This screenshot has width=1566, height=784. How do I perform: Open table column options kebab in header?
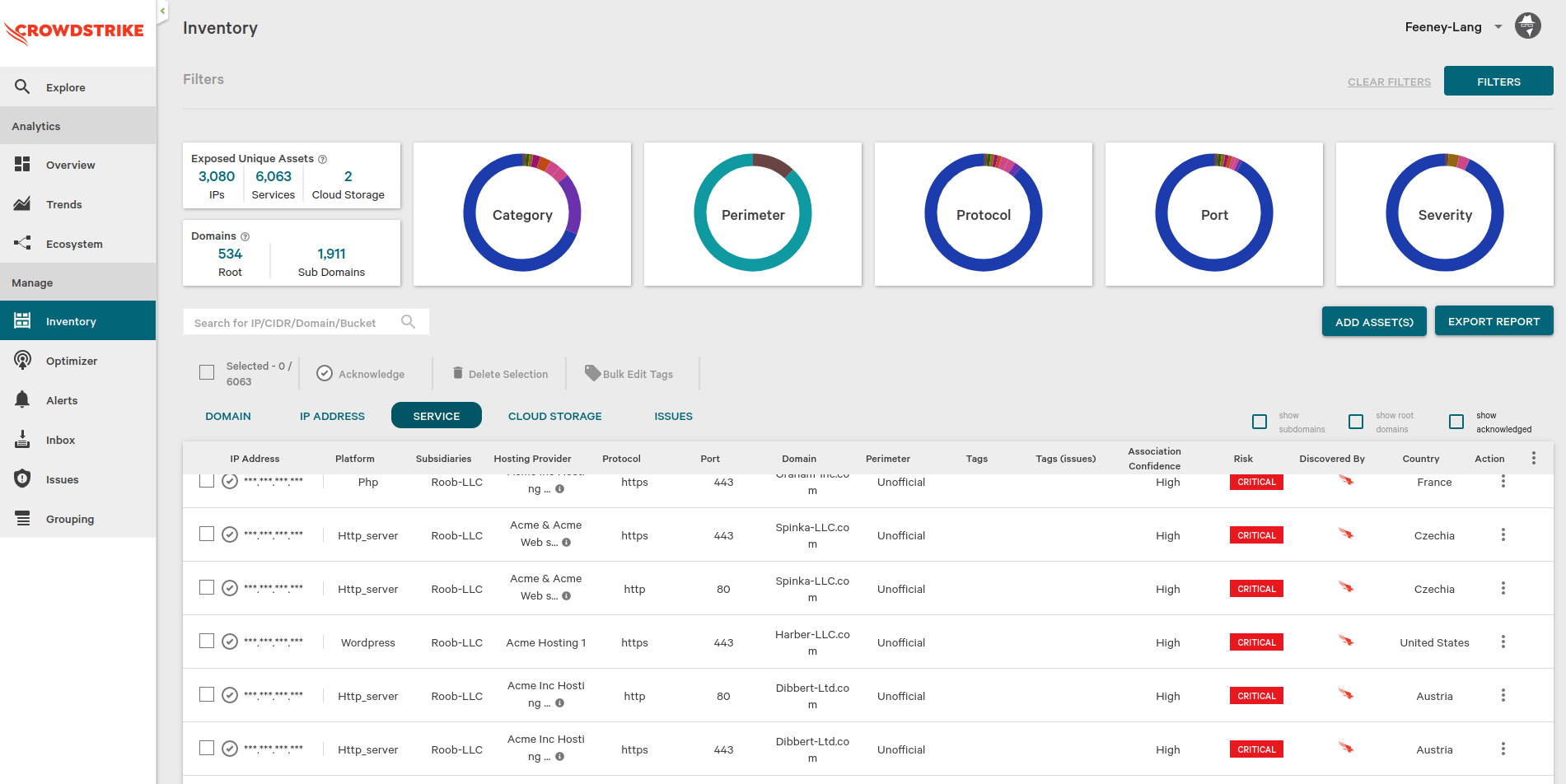(x=1534, y=458)
